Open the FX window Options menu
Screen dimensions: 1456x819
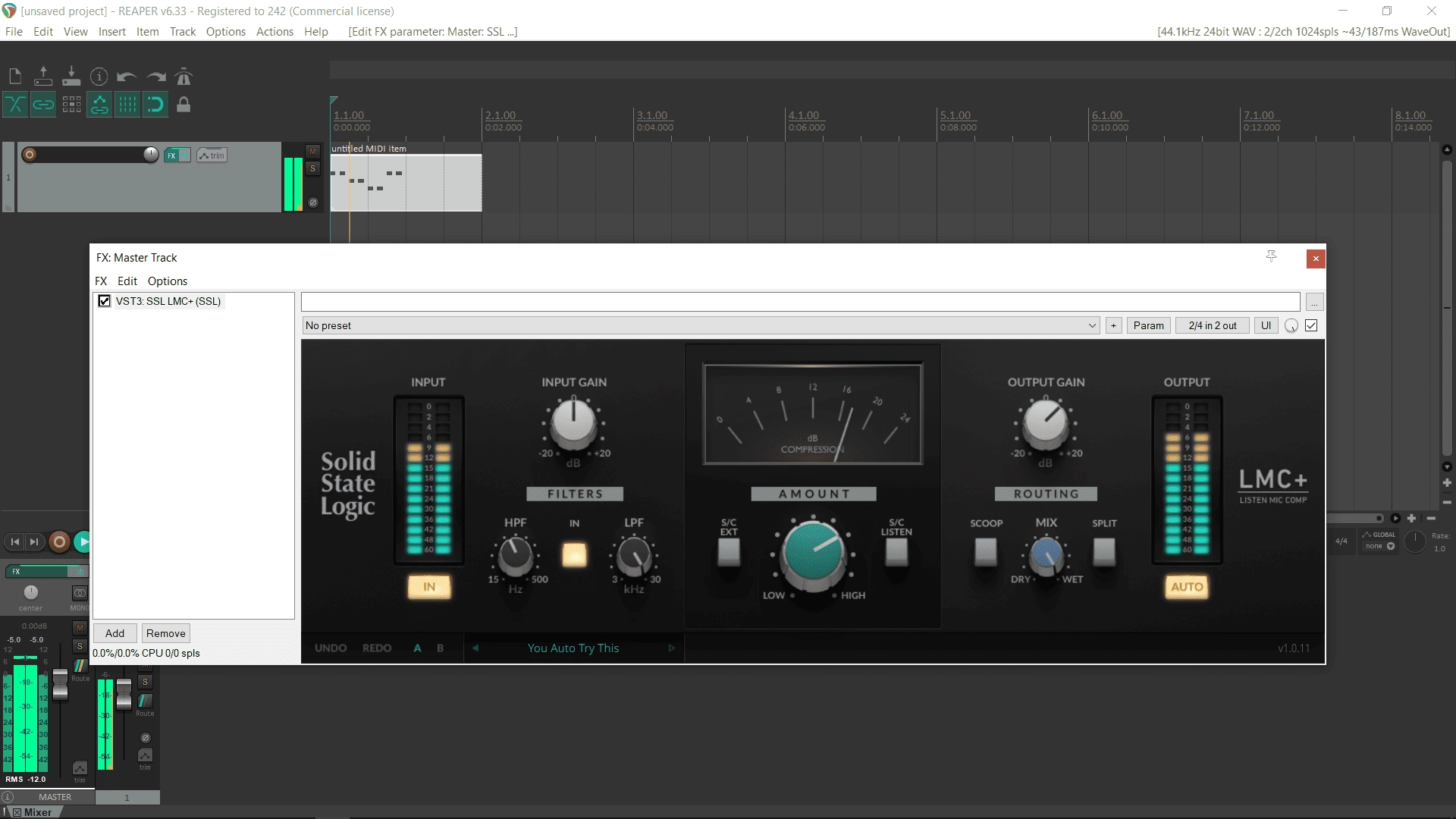point(168,281)
